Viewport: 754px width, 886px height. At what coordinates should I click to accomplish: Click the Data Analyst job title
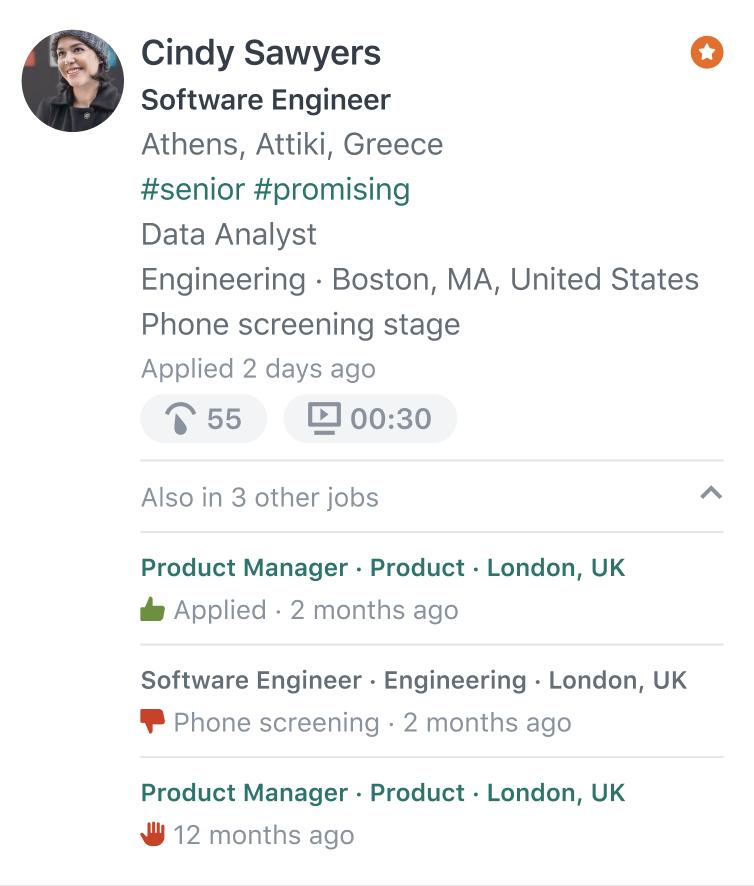(x=228, y=234)
